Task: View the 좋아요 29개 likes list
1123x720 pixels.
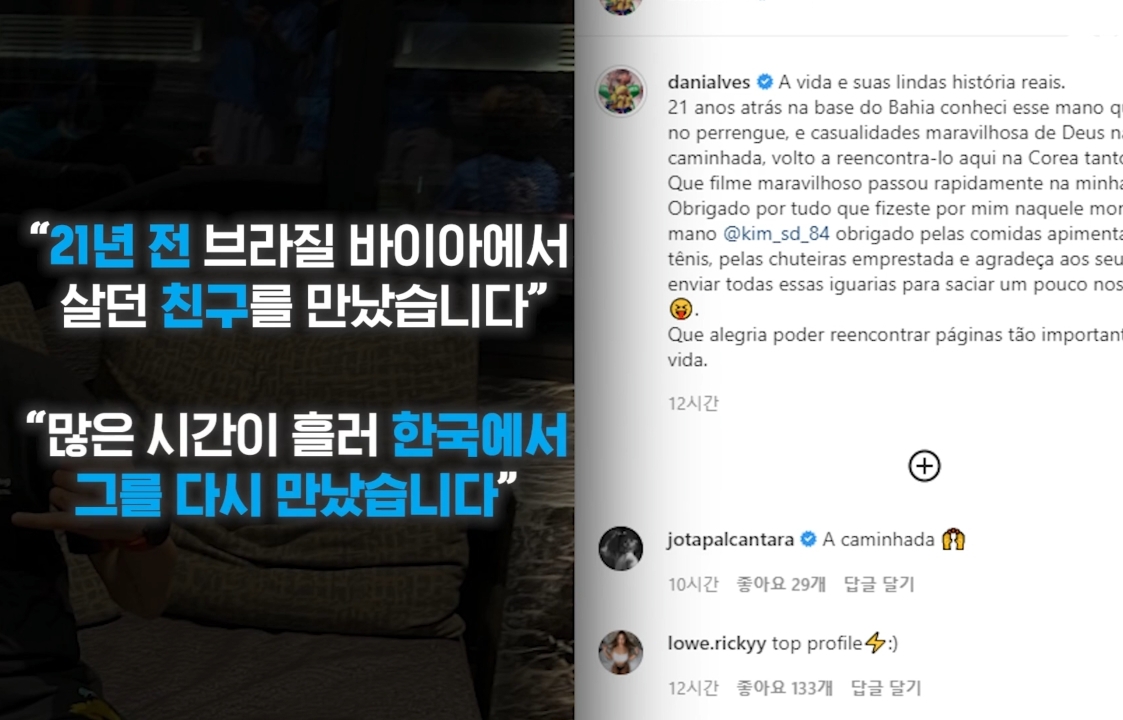Action: tap(781, 585)
